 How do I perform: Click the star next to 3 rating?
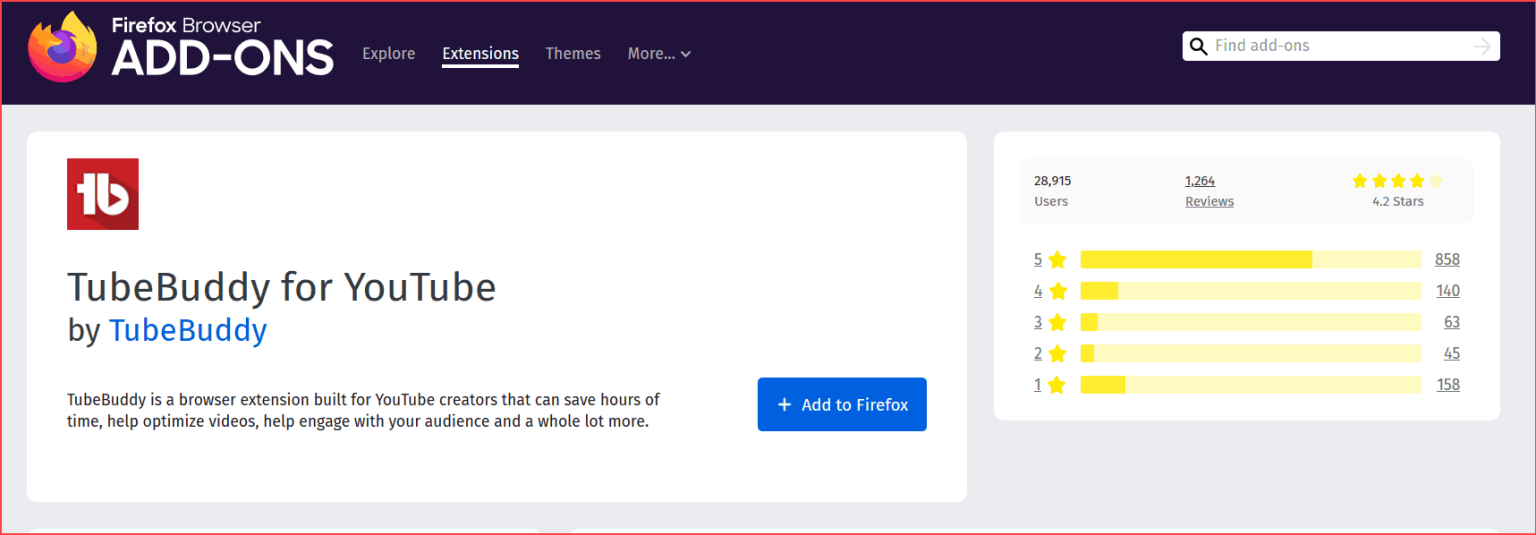(x=1058, y=322)
